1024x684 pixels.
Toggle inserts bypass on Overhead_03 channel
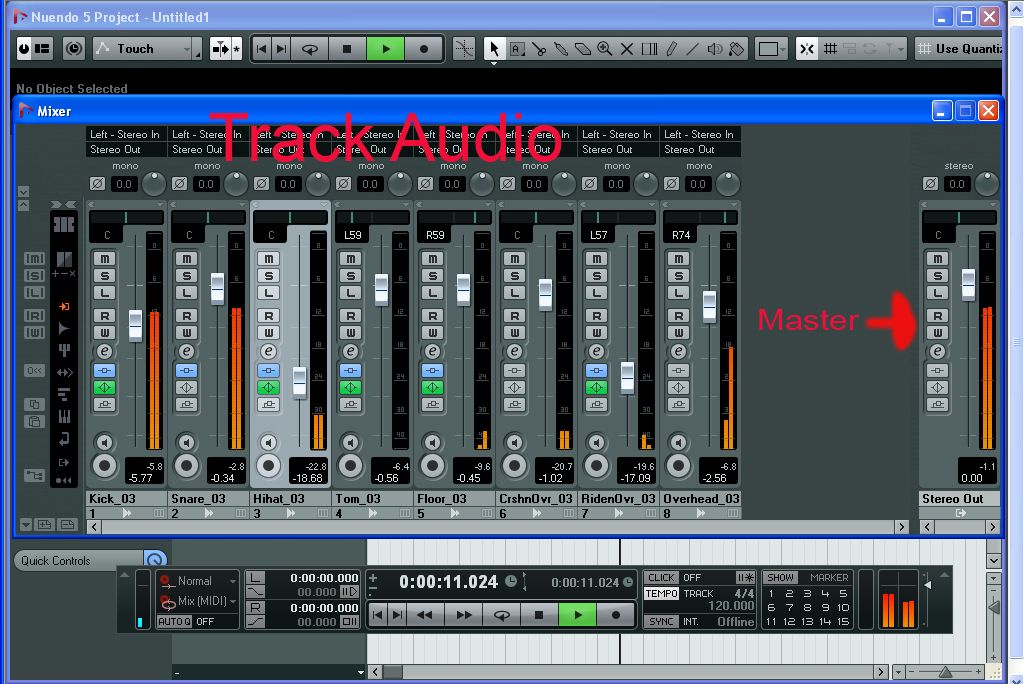click(679, 371)
